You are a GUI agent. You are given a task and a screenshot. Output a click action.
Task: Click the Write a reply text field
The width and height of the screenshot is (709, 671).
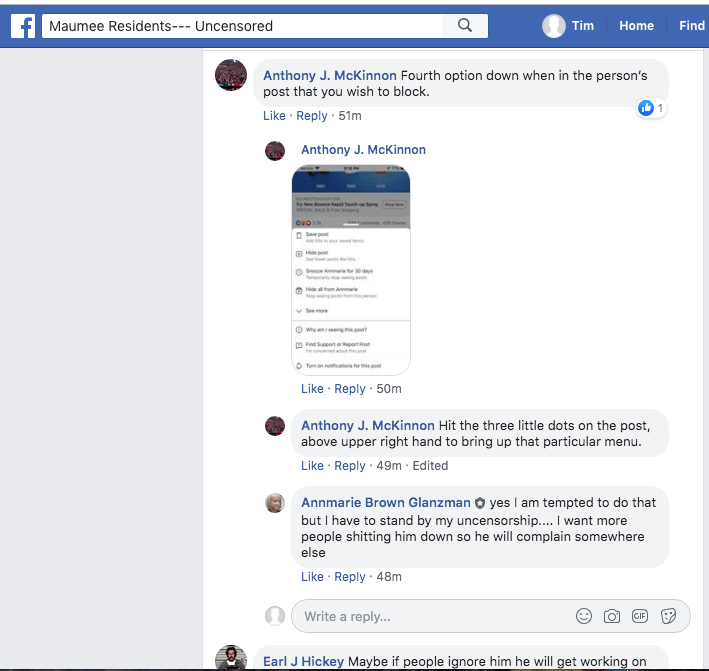pyautogui.click(x=430, y=616)
